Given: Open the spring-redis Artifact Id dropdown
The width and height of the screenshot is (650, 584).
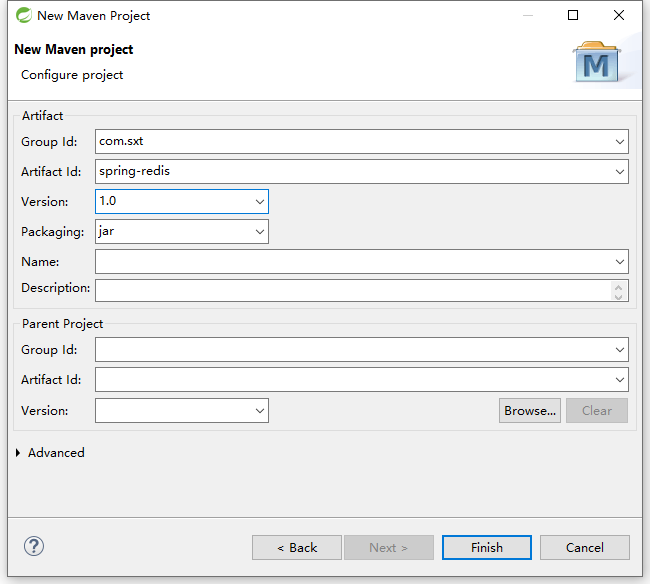Looking at the screenshot, I should point(620,172).
